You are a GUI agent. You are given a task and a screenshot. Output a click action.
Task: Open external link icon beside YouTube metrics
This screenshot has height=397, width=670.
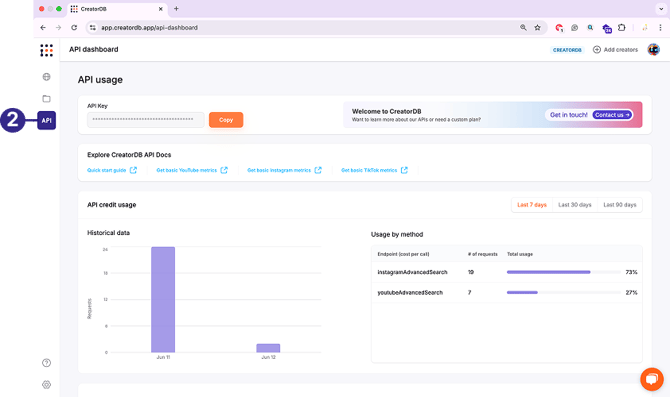click(x=224, y=170)
